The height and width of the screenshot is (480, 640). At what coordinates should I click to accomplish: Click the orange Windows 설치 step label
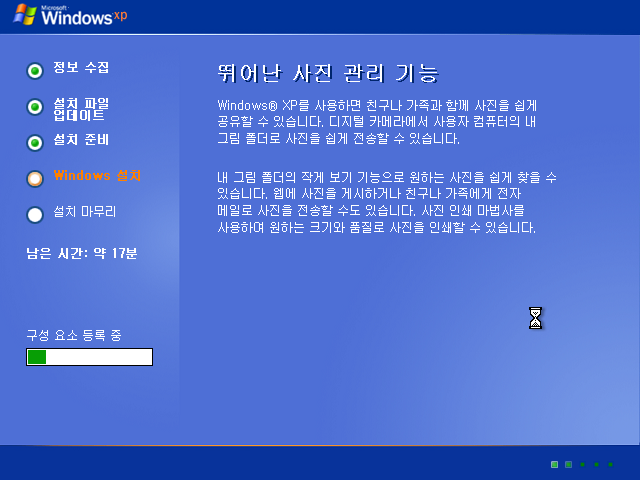[97, 176]
